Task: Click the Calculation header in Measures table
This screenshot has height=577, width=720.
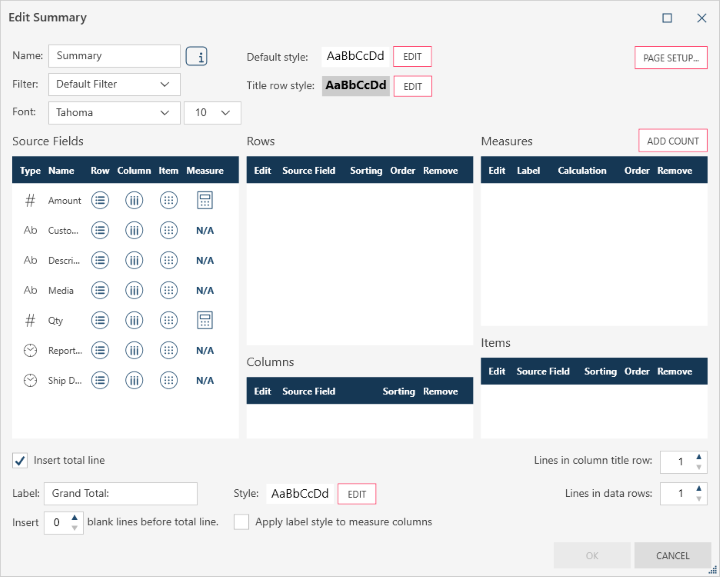Action: pos(582,171)
